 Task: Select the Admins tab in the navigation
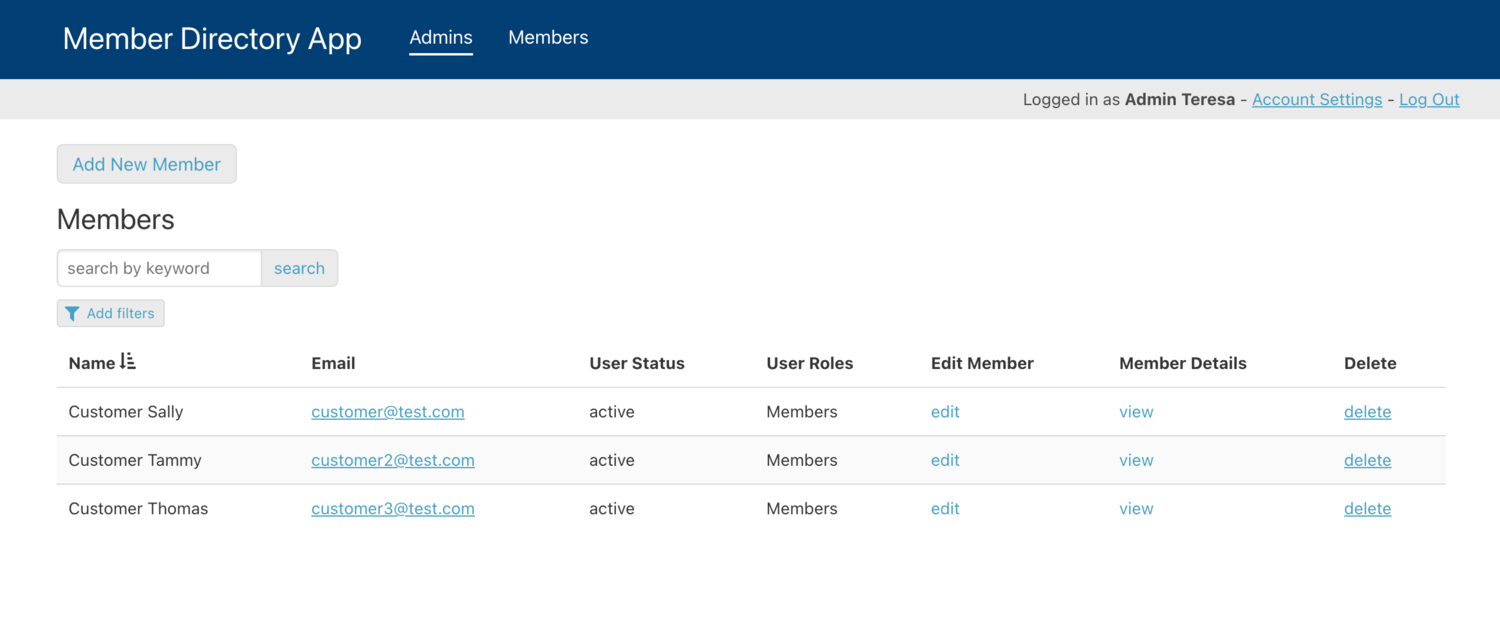pyautogui.click(x=440, y=38)
